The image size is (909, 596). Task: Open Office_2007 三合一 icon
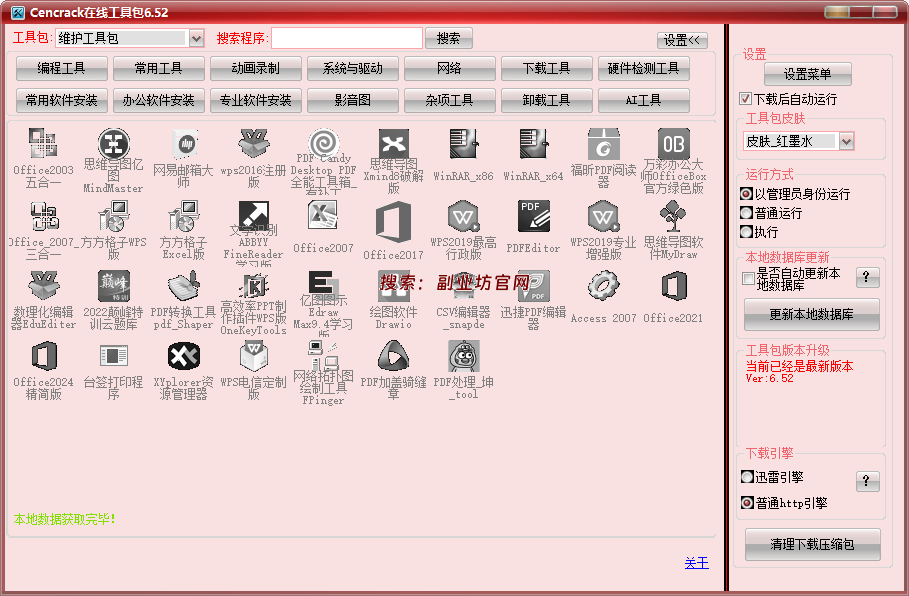pos(43,216)
